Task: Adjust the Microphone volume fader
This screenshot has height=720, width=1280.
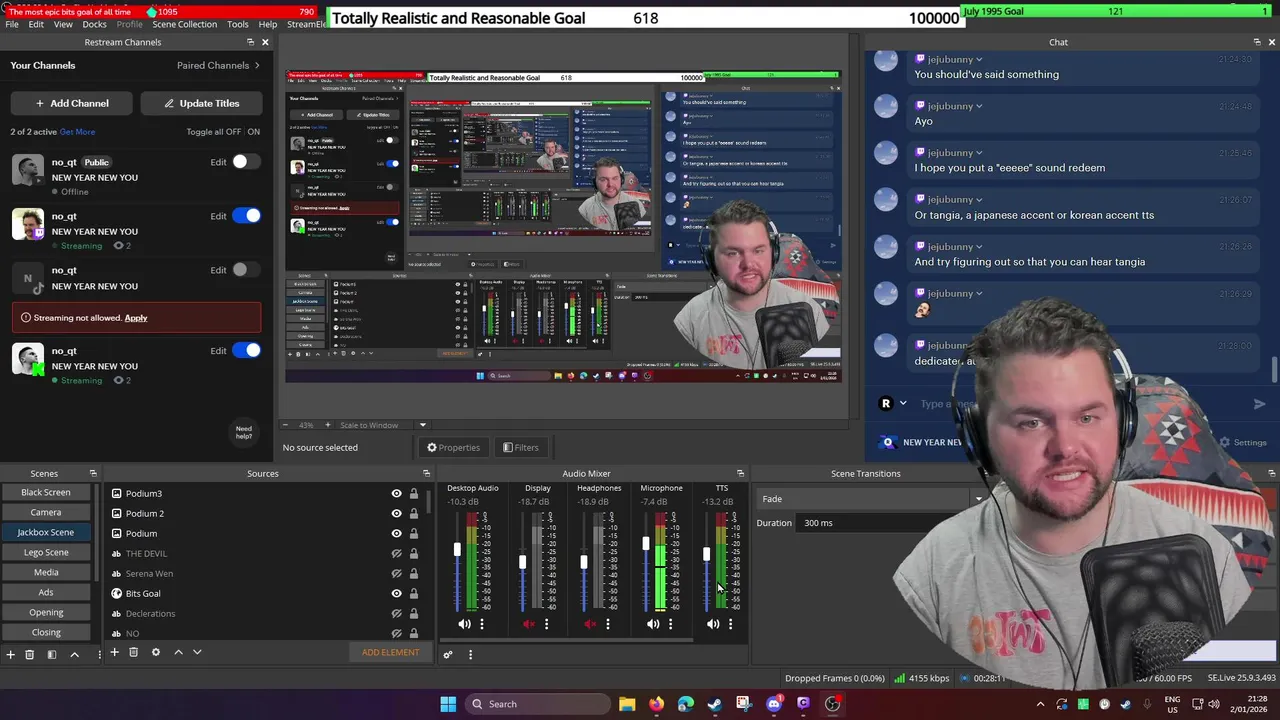Action: [x=646, y=545]
